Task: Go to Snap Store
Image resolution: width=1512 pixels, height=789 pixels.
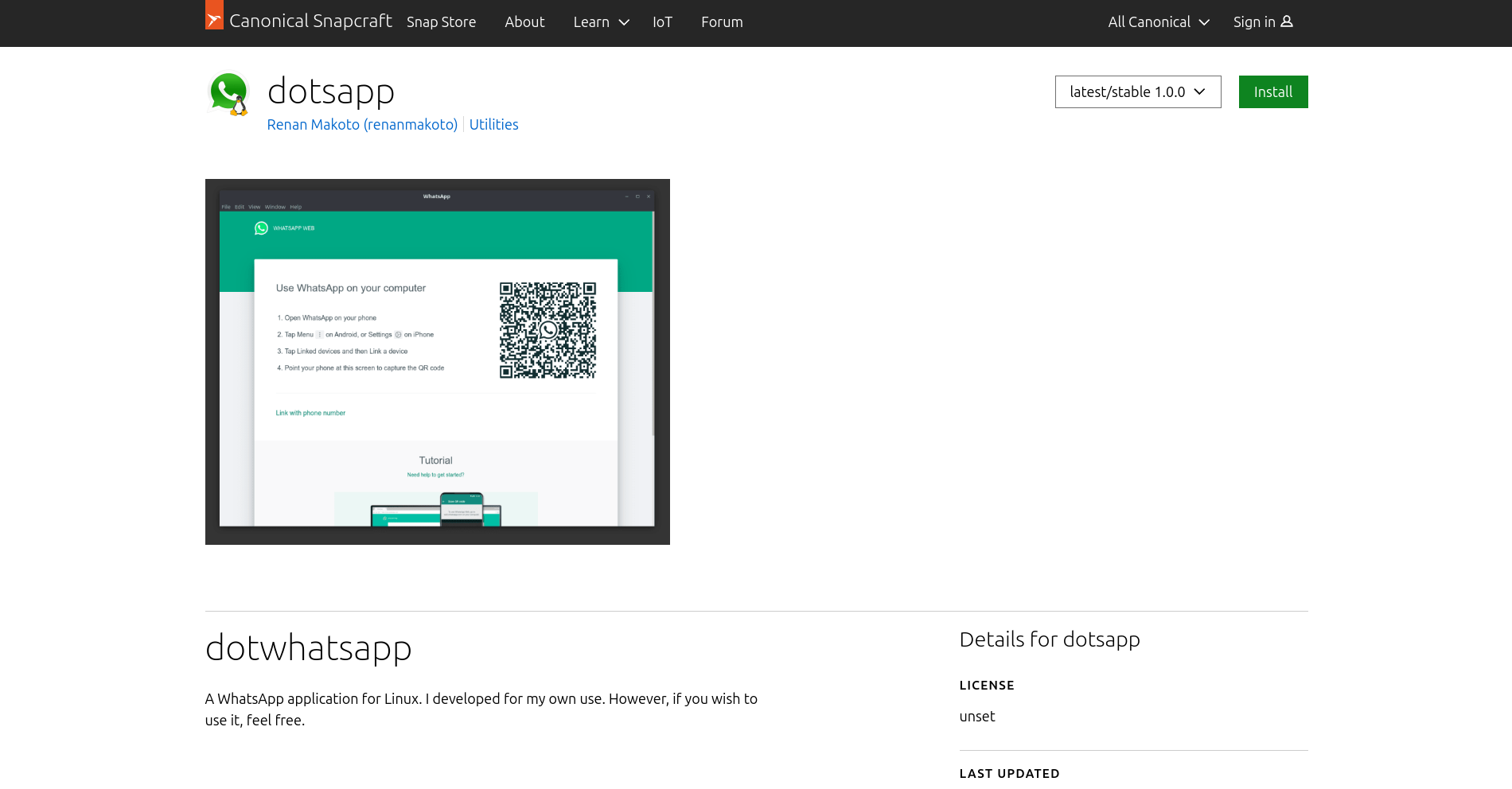Action: [441, 22]
